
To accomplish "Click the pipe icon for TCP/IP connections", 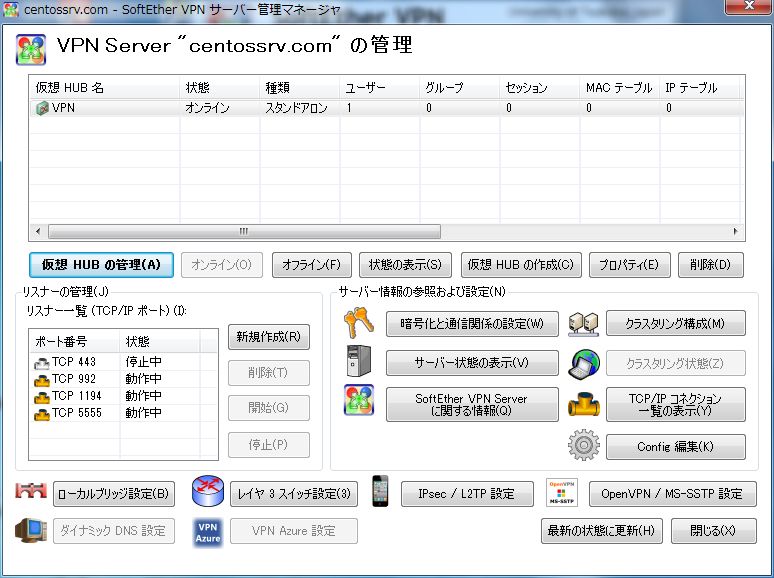I will pyautogui.click(x=582, y=403).
